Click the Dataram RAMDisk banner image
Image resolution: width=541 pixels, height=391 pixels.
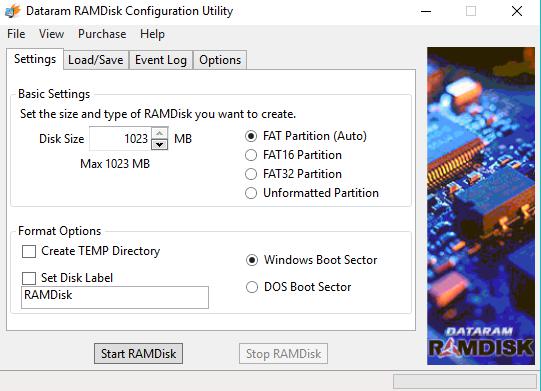point(481,206)
